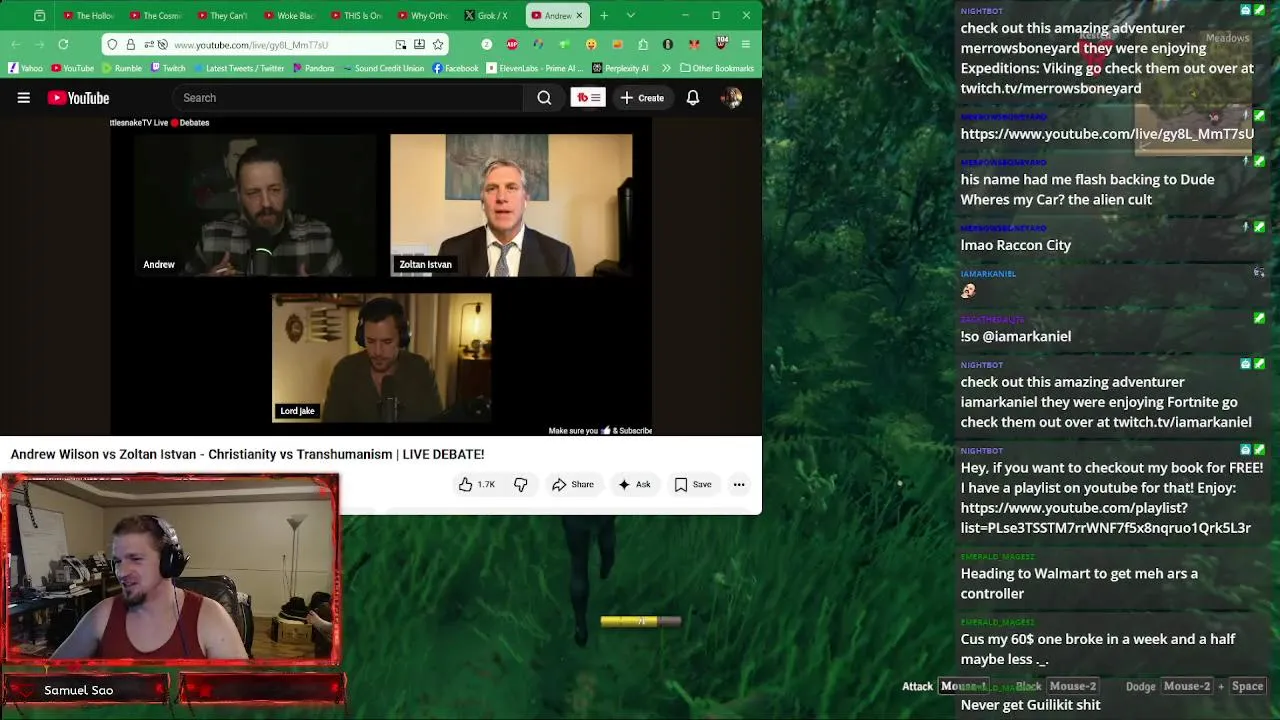This screenshot has height=720, width=1280.
Task: Switch to The Cosmic tab
Action: (x=155, y=15)
